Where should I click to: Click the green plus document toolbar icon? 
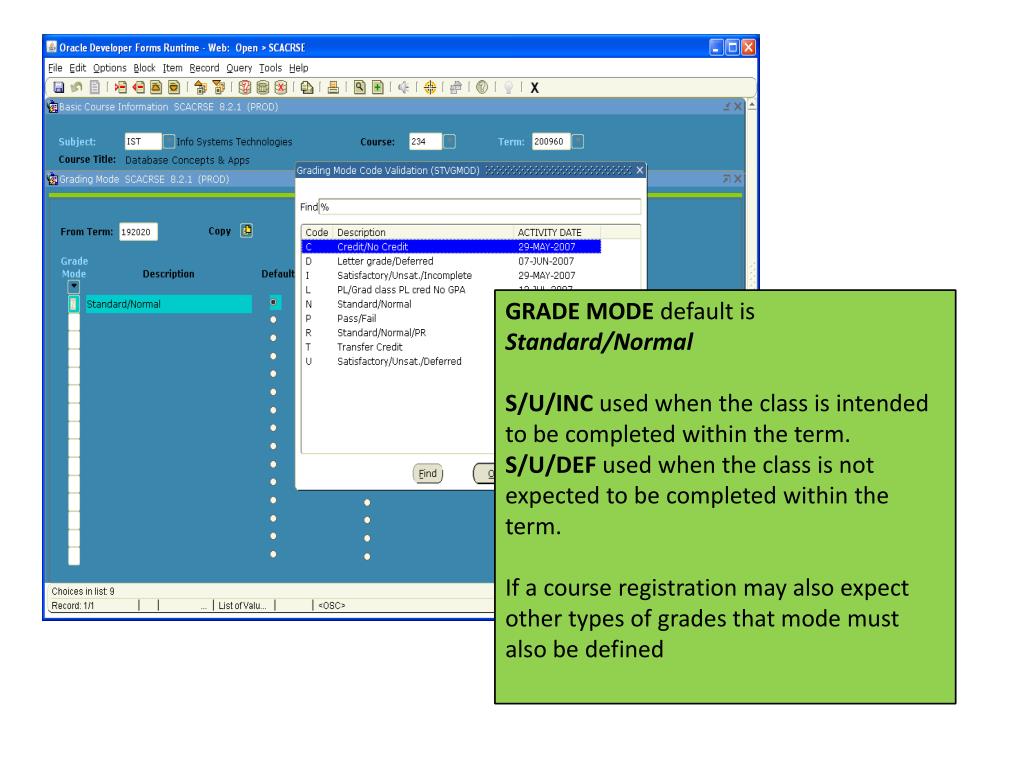pyautogui.click(x=377, y=87)
